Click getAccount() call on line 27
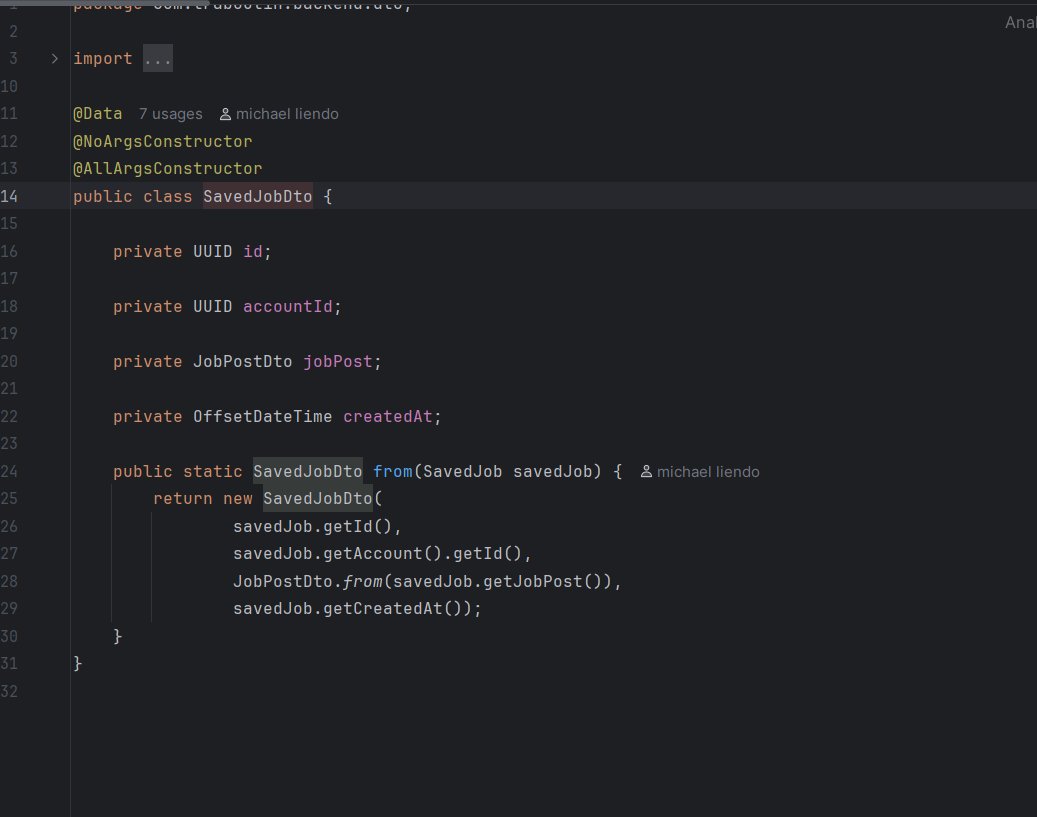Image resolution: width=1037 pixels, height=817 pixels. pyautogui.click(x=382, y=554)
